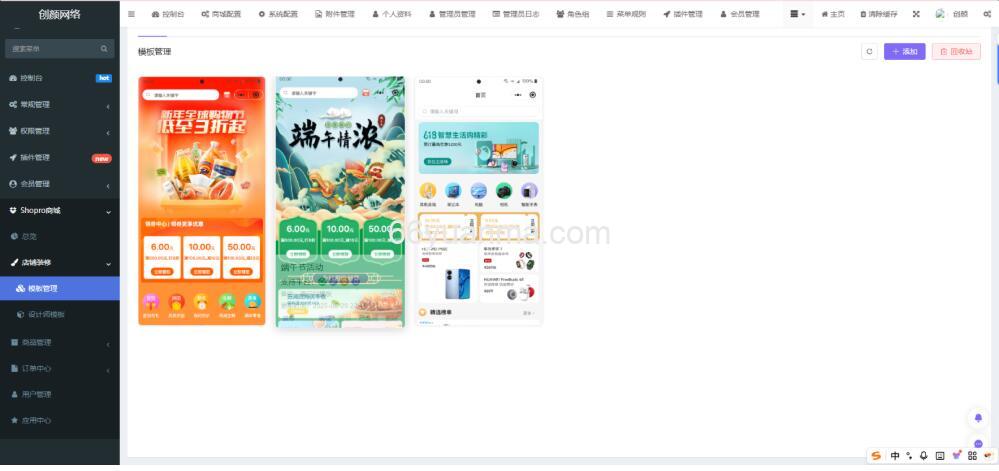Select 模板管理 in the sidebar

pyautogui.click(x=59, y=288)
